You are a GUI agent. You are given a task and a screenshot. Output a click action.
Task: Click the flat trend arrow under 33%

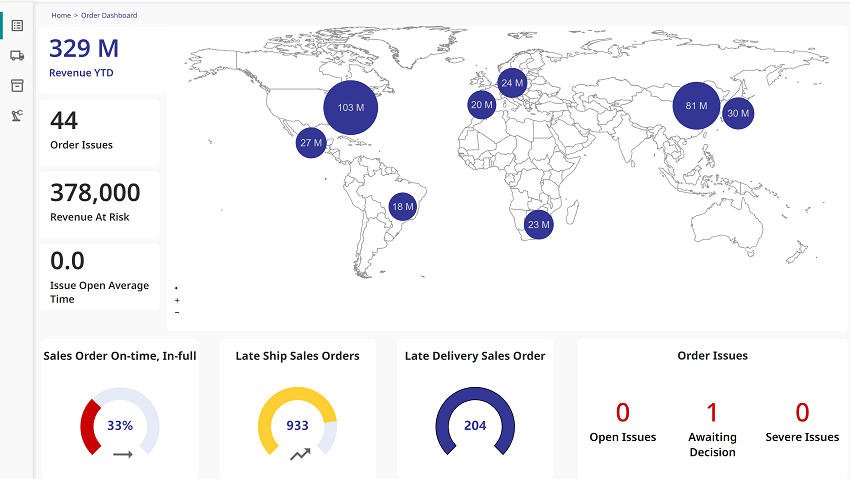point(122,454)
